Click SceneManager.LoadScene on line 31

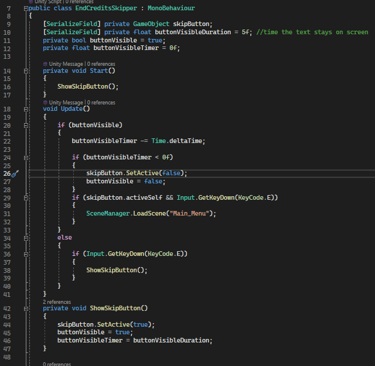(x=126, y=213)
